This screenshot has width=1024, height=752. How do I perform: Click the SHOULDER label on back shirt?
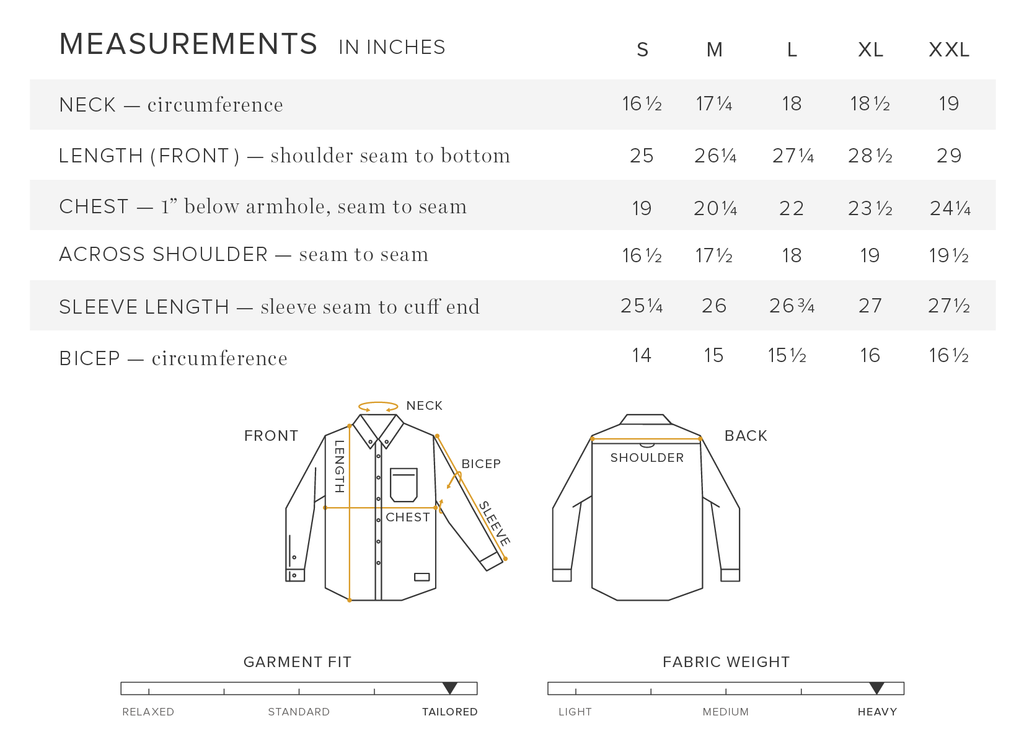coord(647,458)
